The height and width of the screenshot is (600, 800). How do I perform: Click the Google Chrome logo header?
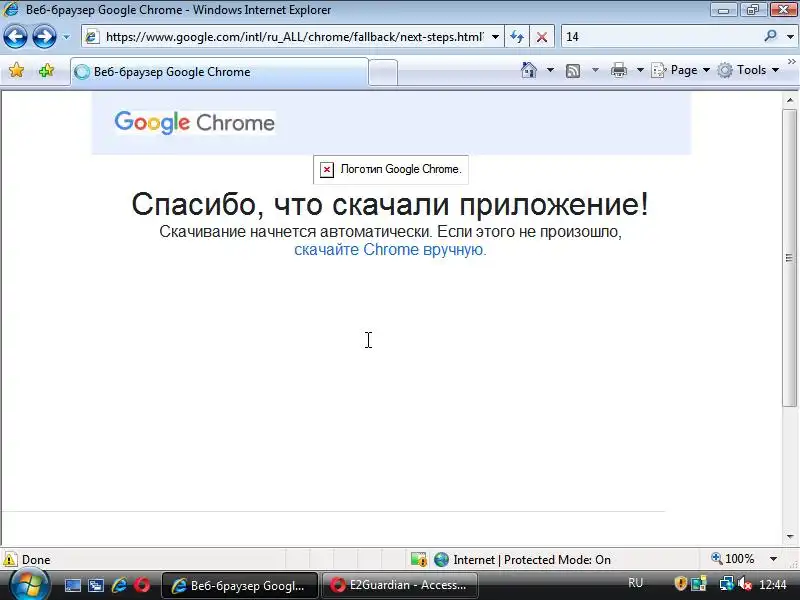(x=195, y=122)
